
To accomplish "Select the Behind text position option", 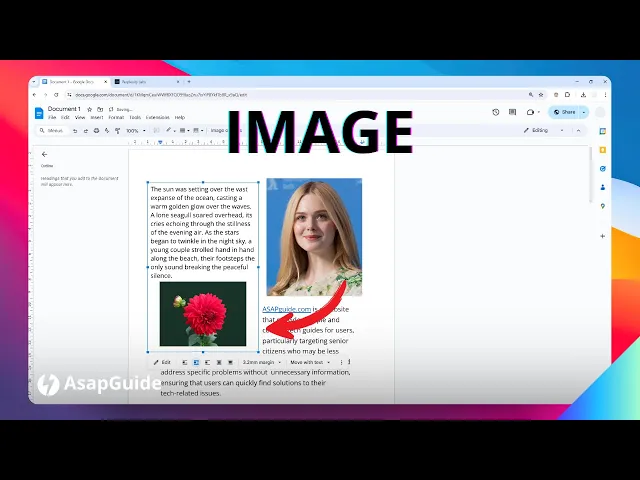I will pos(219,362).
